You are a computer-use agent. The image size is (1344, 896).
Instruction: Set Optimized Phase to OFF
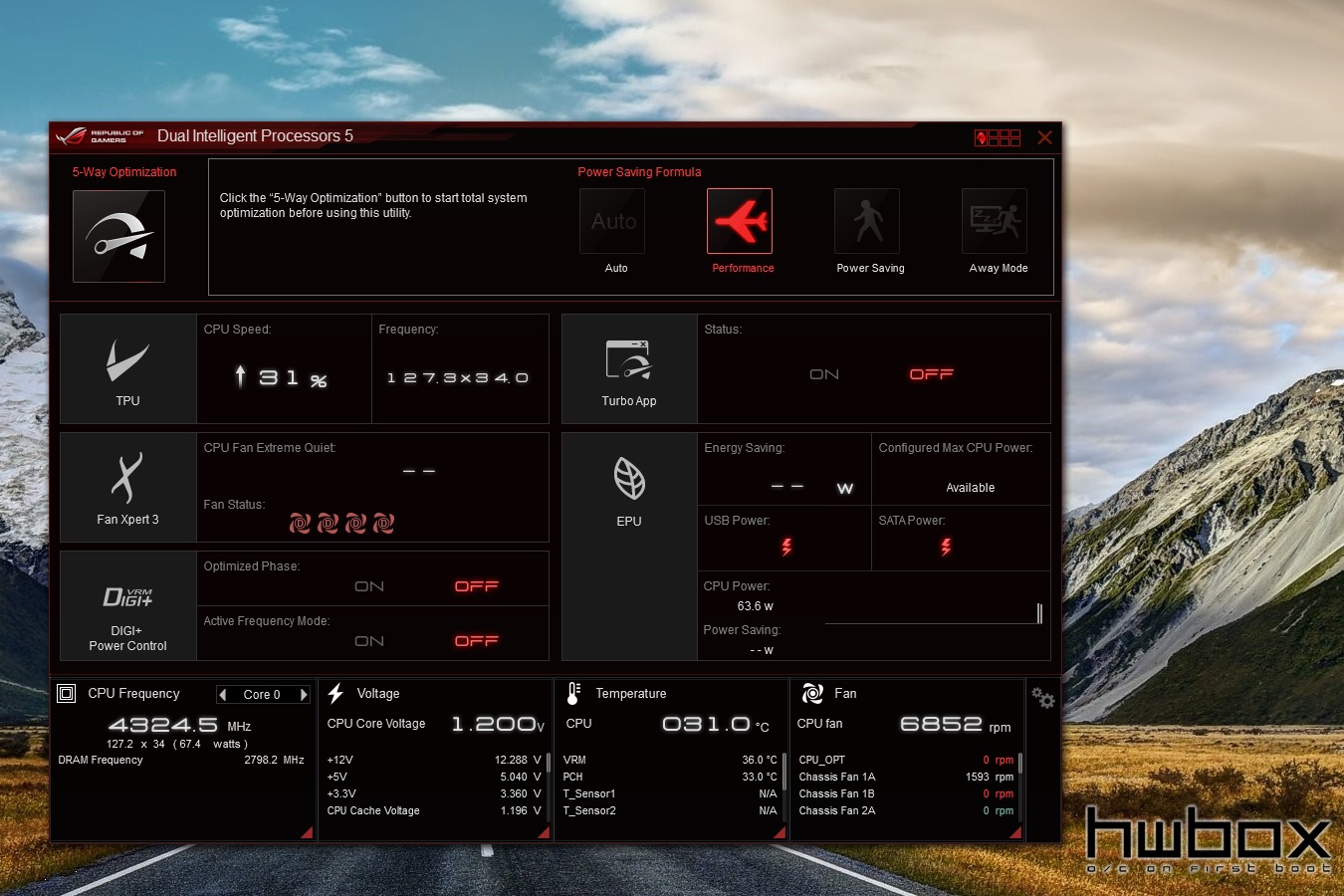click(477, 586)
